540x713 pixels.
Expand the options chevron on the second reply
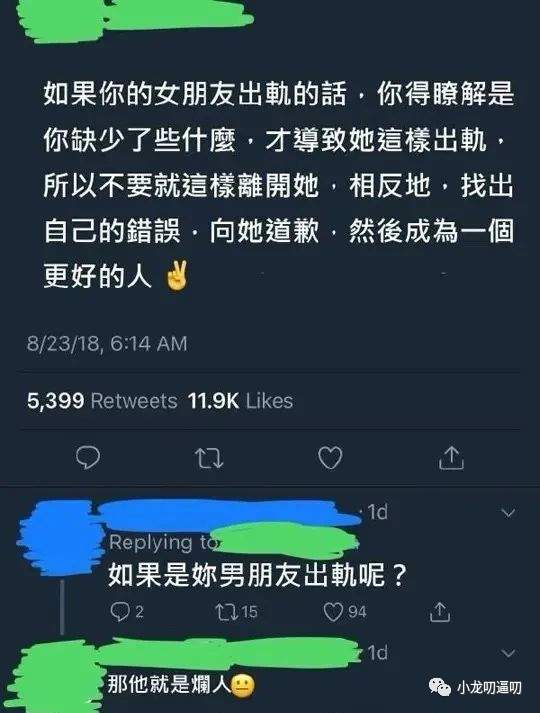click(508, 653)
